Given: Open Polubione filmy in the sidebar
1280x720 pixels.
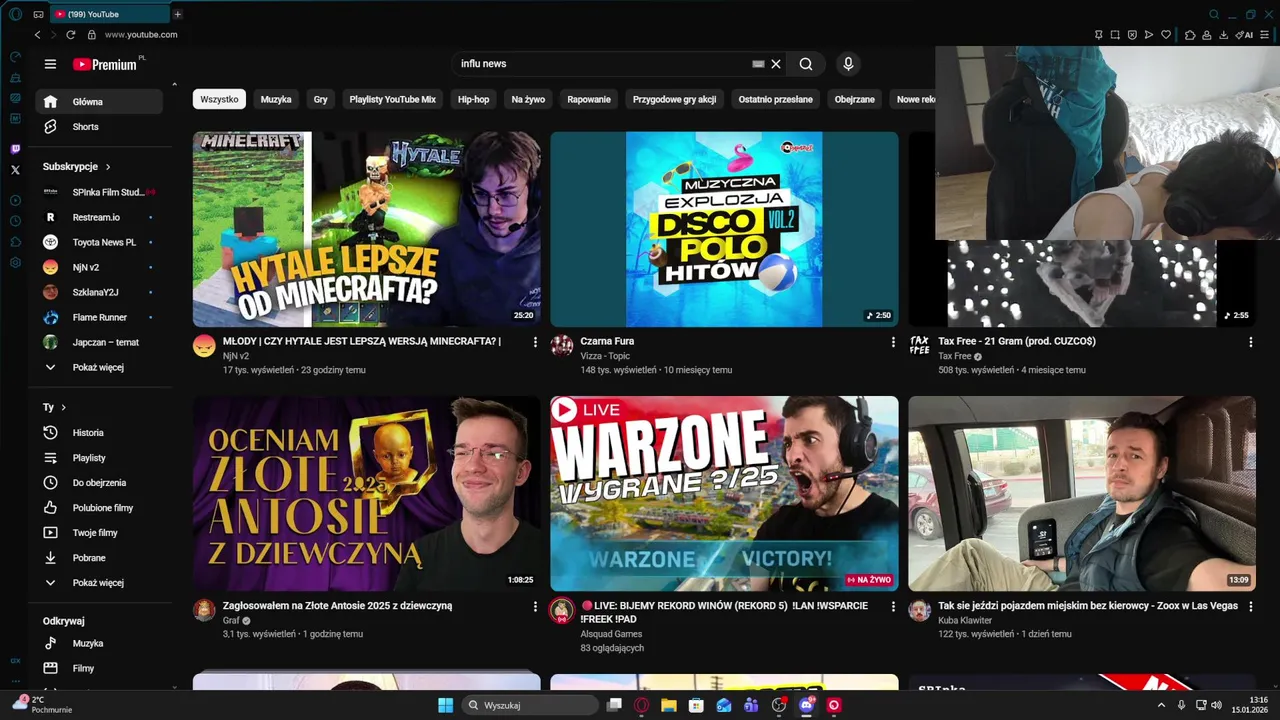Looking at the screenshot, I should coord(98,508).
